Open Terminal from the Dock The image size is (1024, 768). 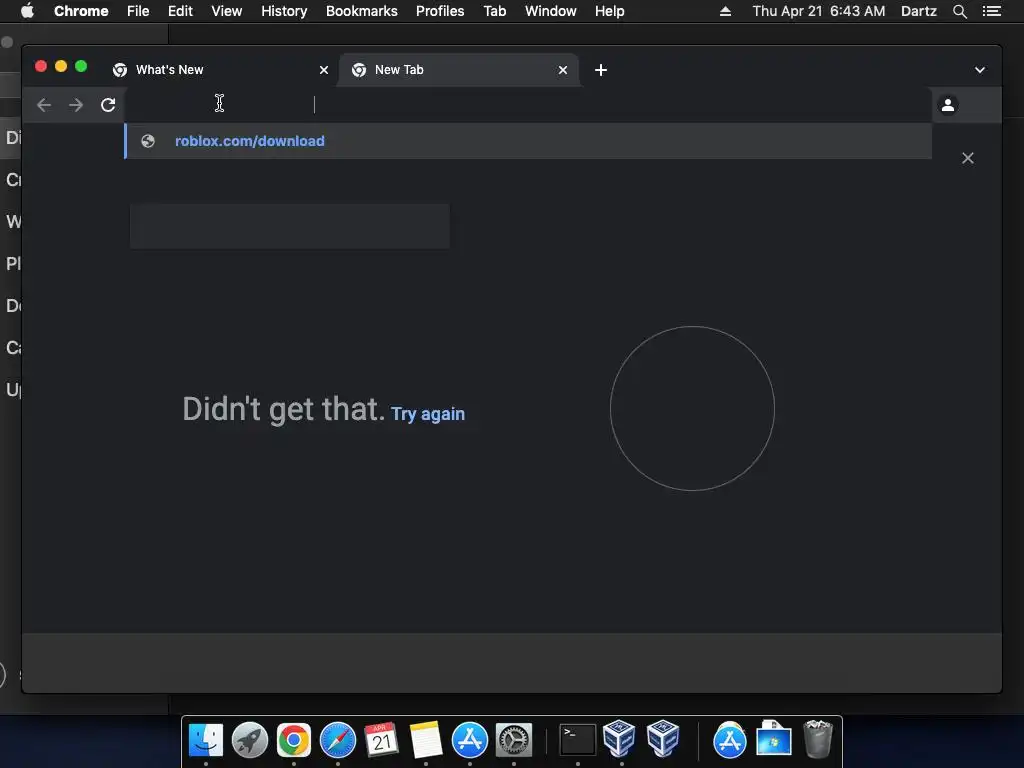578,741
